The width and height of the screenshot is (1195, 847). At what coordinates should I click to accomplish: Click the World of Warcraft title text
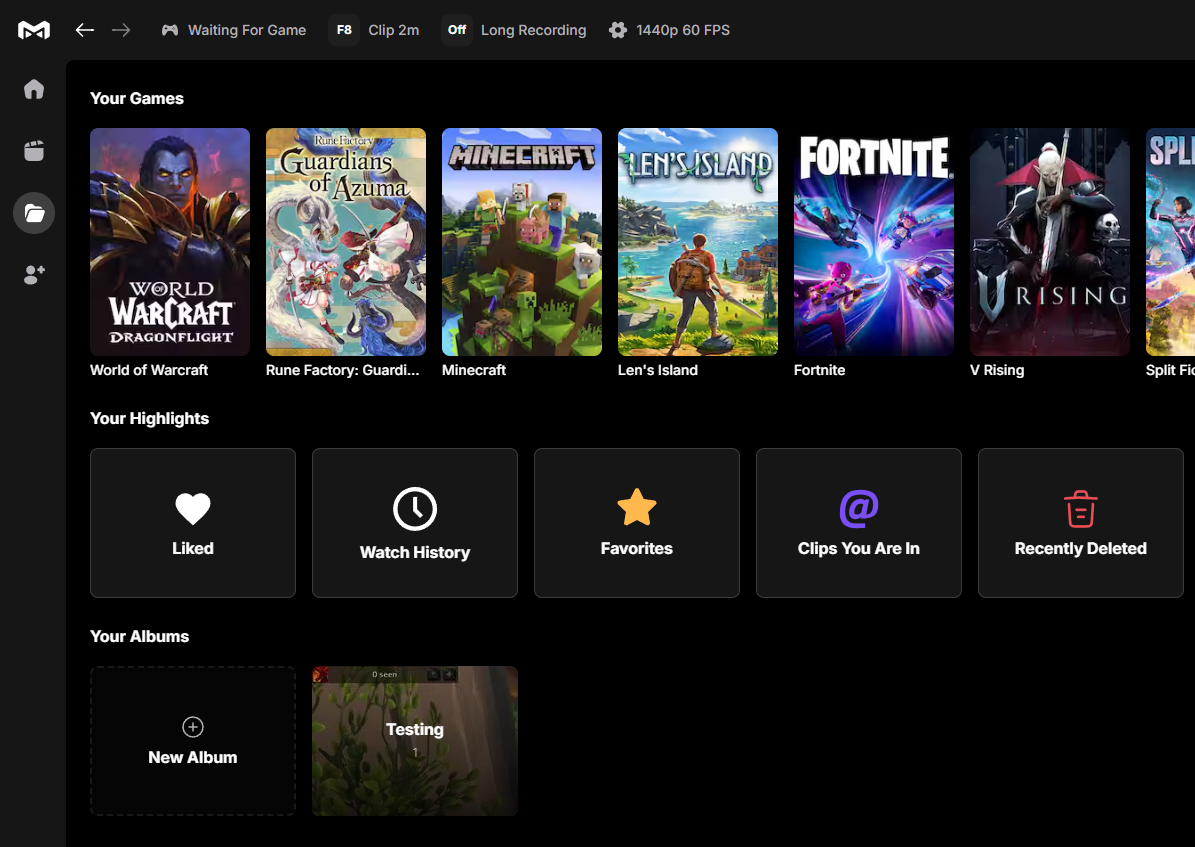pyautogui.click(x=149, y=370)
